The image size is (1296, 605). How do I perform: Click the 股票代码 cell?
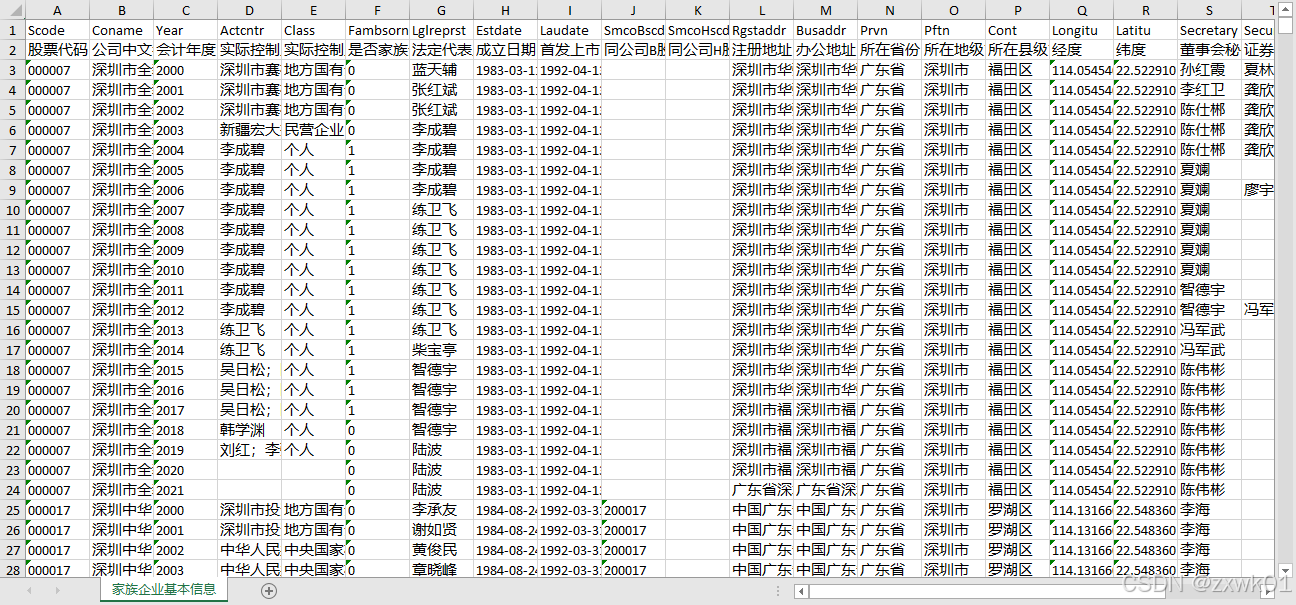(57, 50)
